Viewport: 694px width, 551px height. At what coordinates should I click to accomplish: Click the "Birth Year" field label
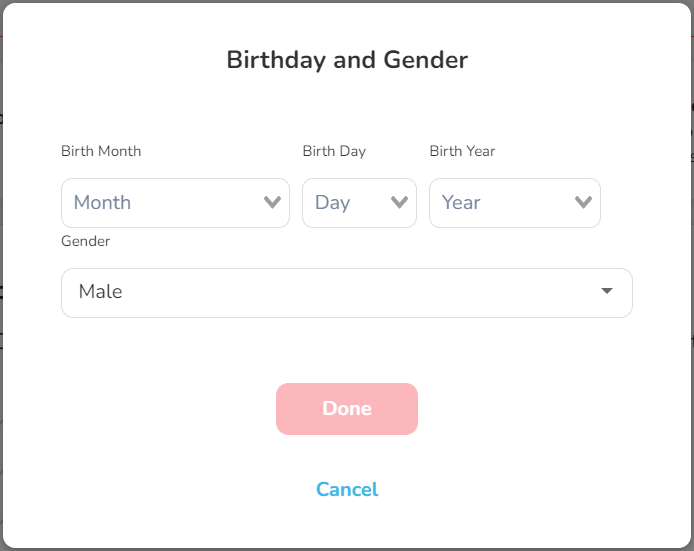click(x=462, y=151)
